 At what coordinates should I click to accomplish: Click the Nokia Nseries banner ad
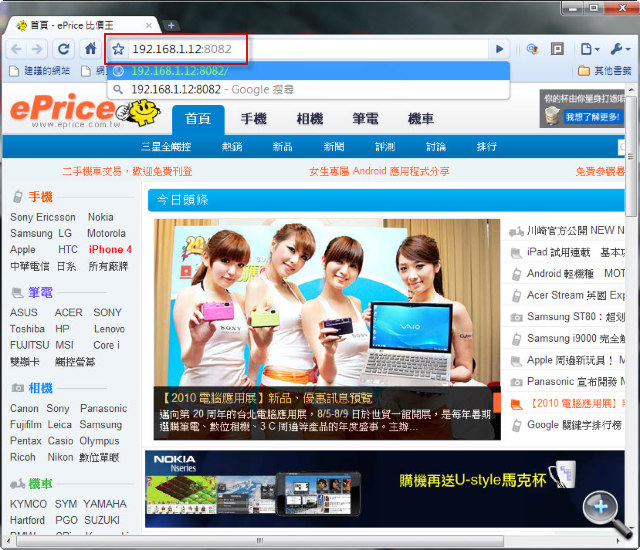[x=384, y=489]
